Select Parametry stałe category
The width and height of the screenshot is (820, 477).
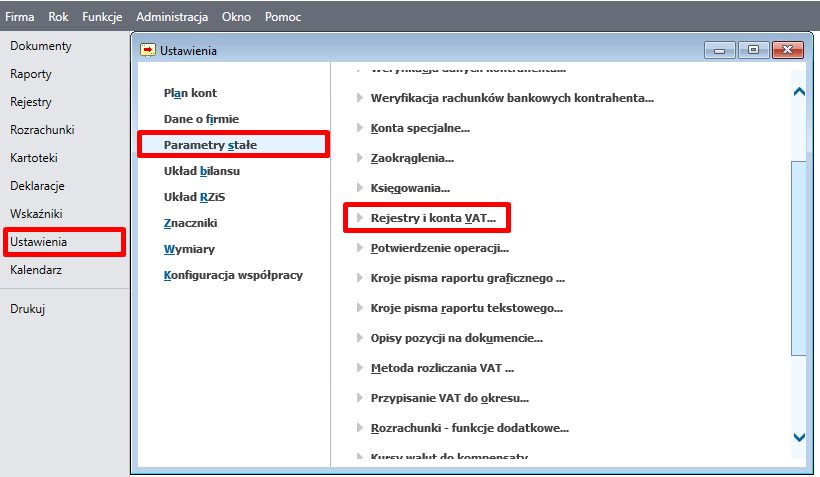click(x=210, y=145)
